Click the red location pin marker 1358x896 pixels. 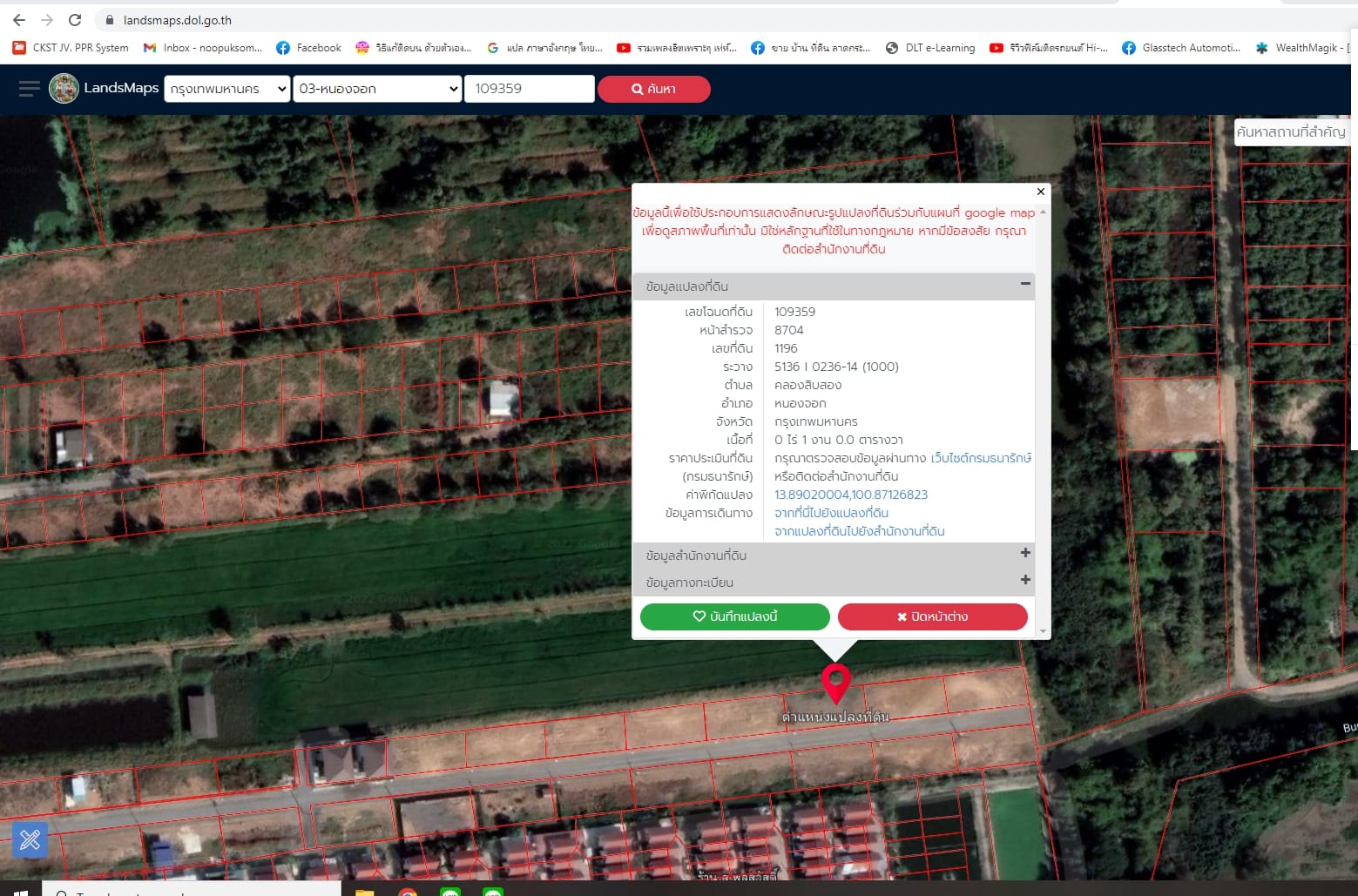coord(835,684)
